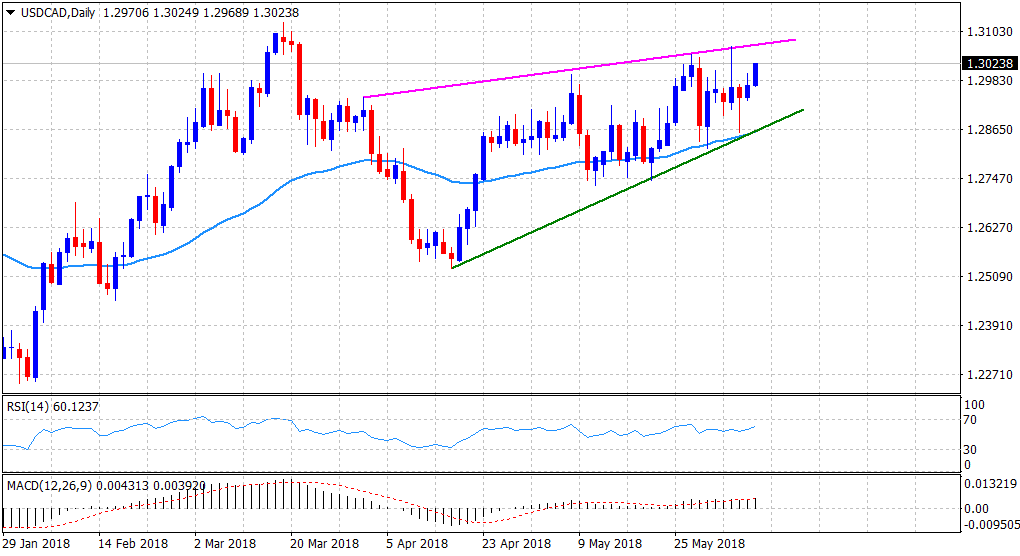Click the 14 Feb 2018 date label
Screen dimensions: 1020x556
(133, 544)
